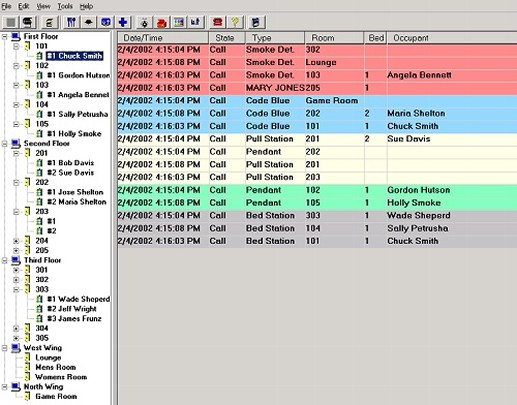Sort by the Date/Time column header

coord(163,38)
